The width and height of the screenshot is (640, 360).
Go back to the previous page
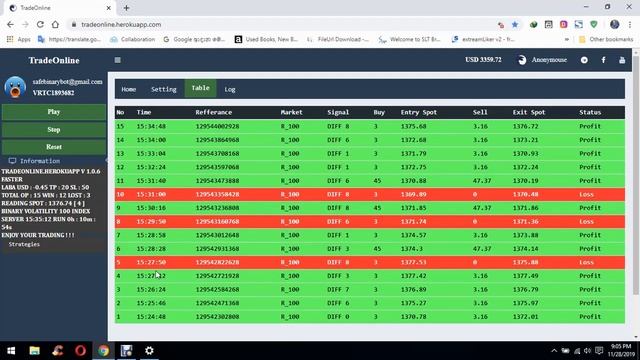coord(10,24)
